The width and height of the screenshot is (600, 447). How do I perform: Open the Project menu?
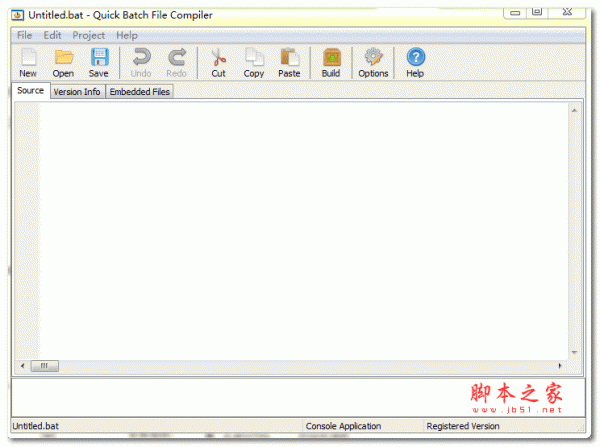click(89, 36)
